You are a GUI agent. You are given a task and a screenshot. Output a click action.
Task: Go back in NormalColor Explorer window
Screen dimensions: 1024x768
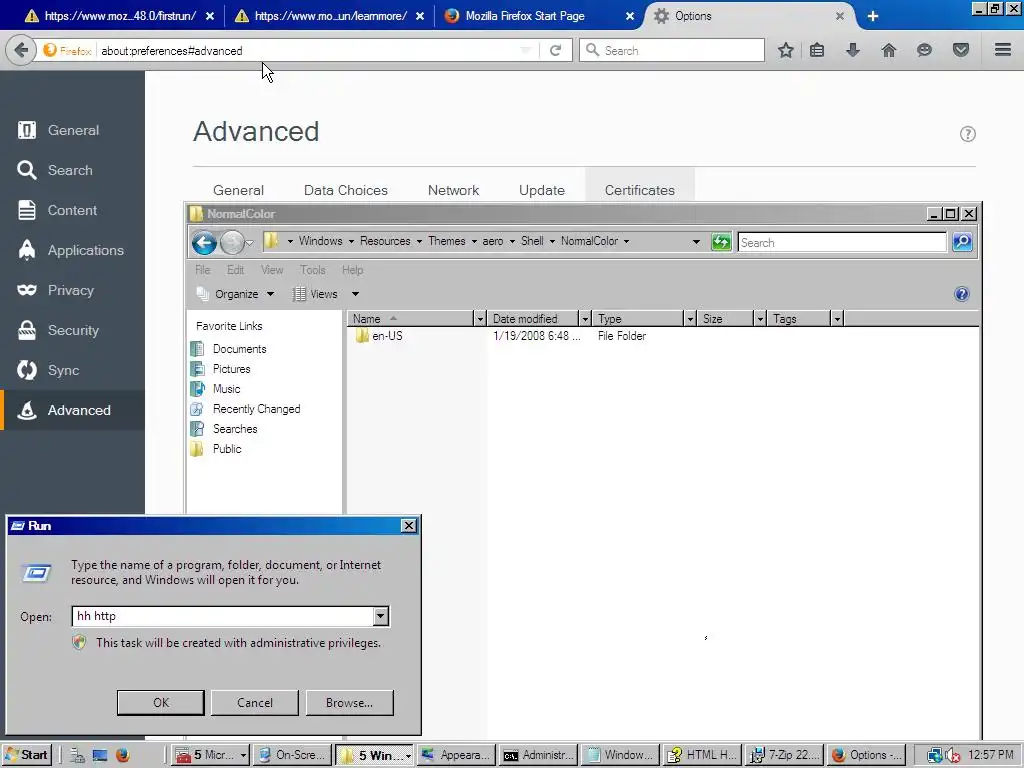[x=204, y=242]
